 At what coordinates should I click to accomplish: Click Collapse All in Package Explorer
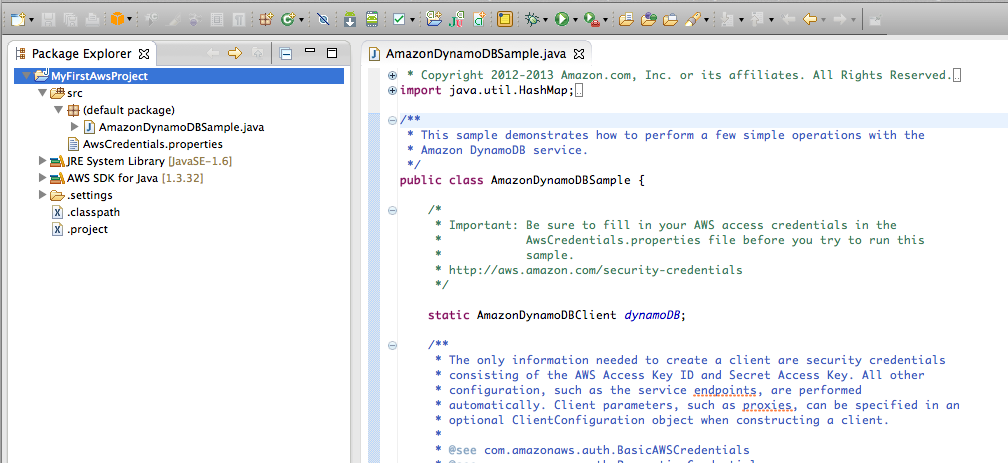point(285,53)
